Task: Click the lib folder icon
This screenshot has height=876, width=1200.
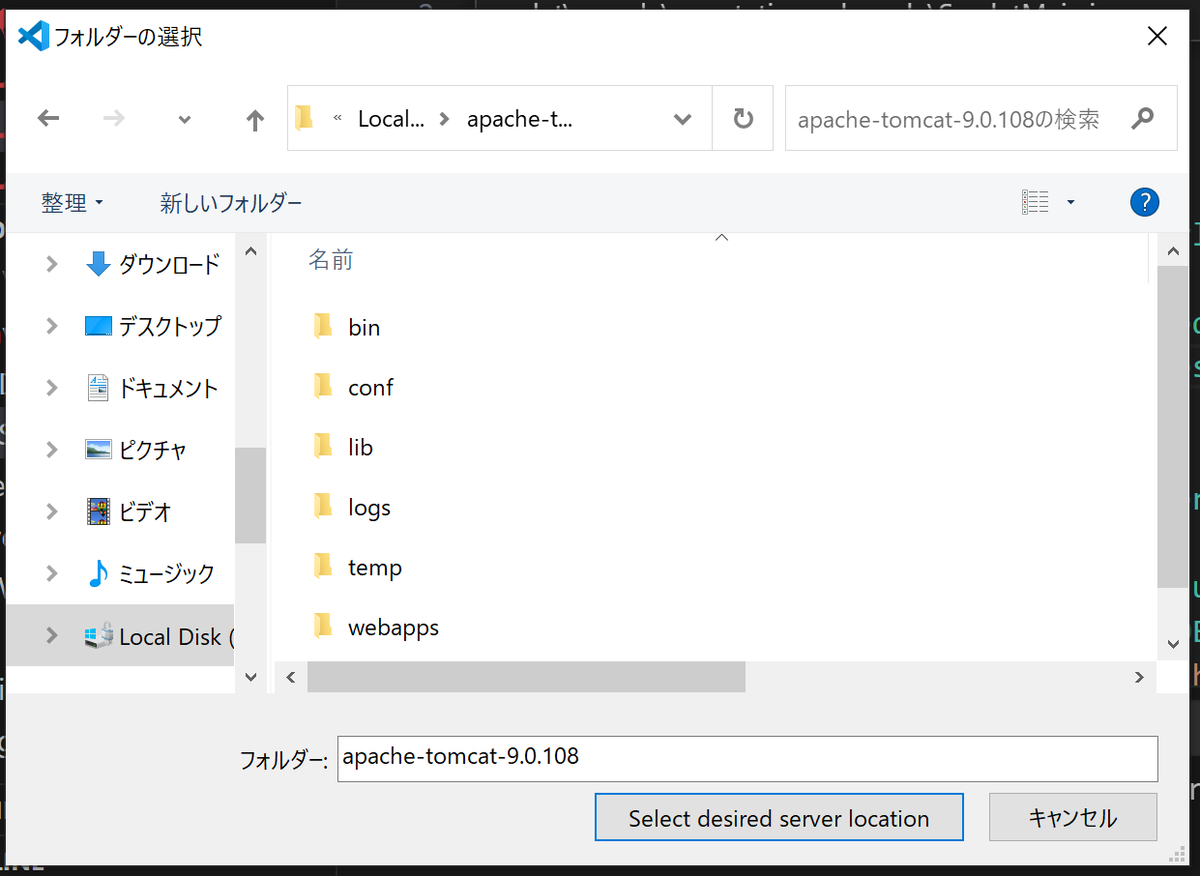Action: pyautogui.click(x=322, y=446)
